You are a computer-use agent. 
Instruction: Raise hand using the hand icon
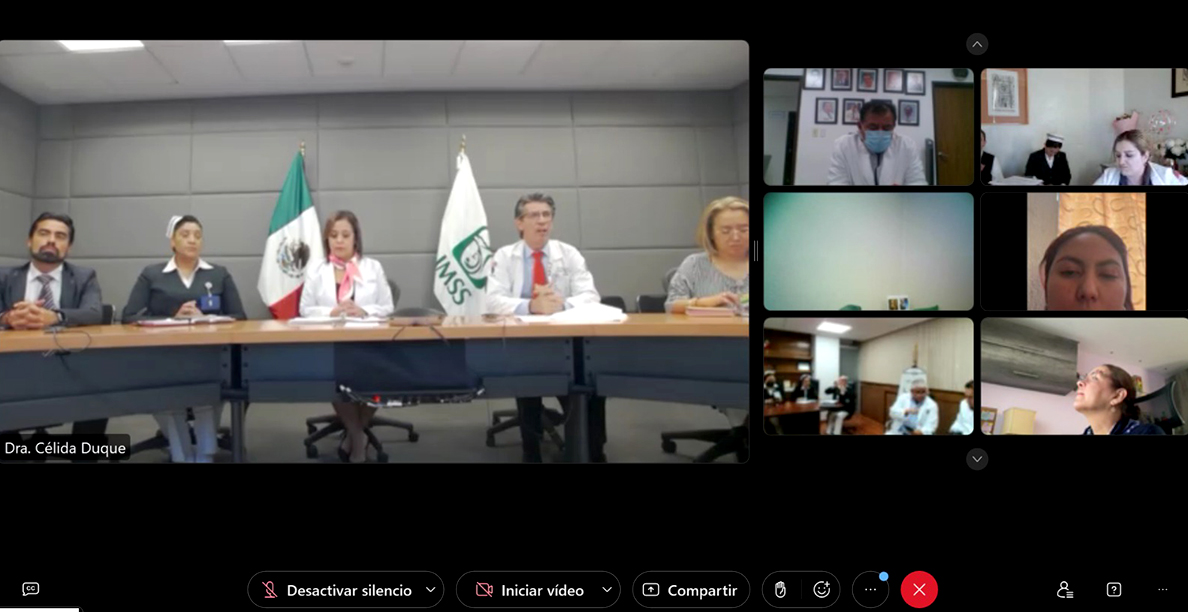(781, 590)
